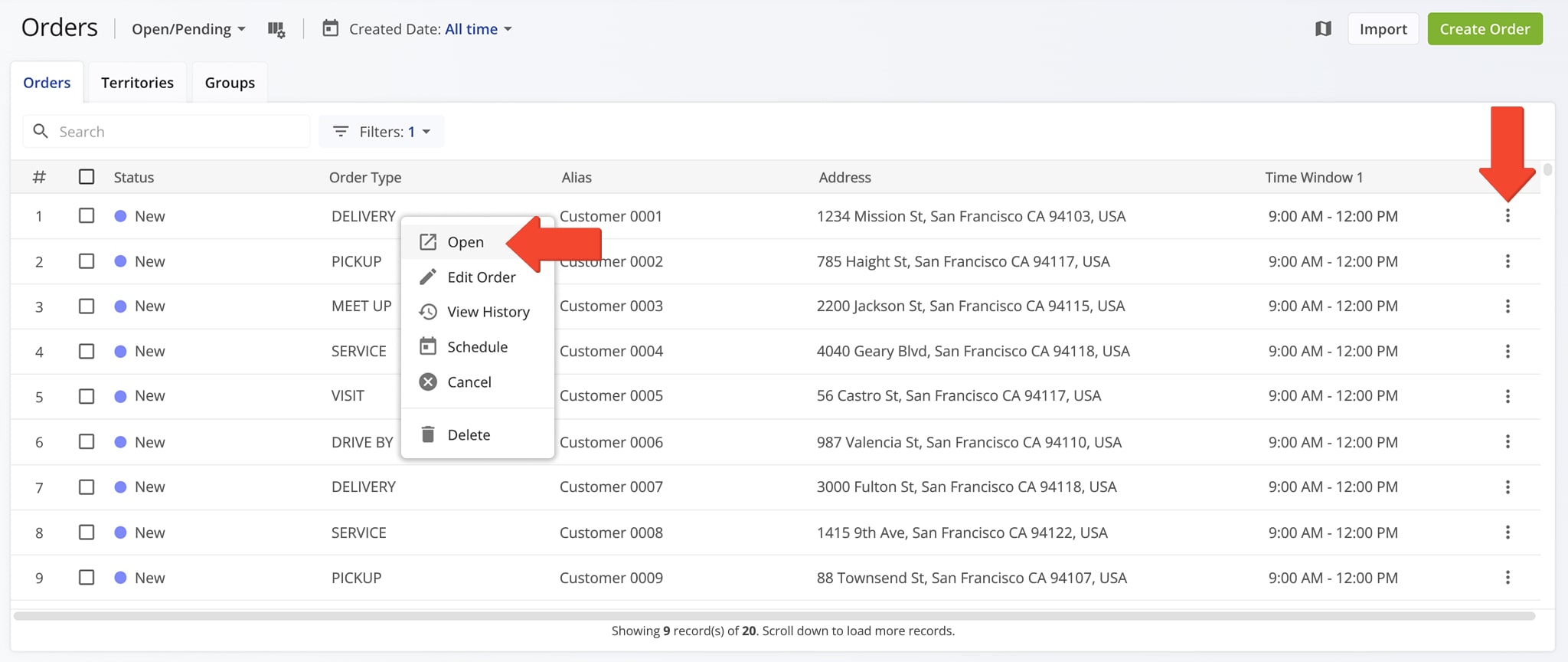Open three-dot menu for Customer 0005
Image resolution: width=1568 pixels, height=662 pixels.
[x=1508, y=396]
